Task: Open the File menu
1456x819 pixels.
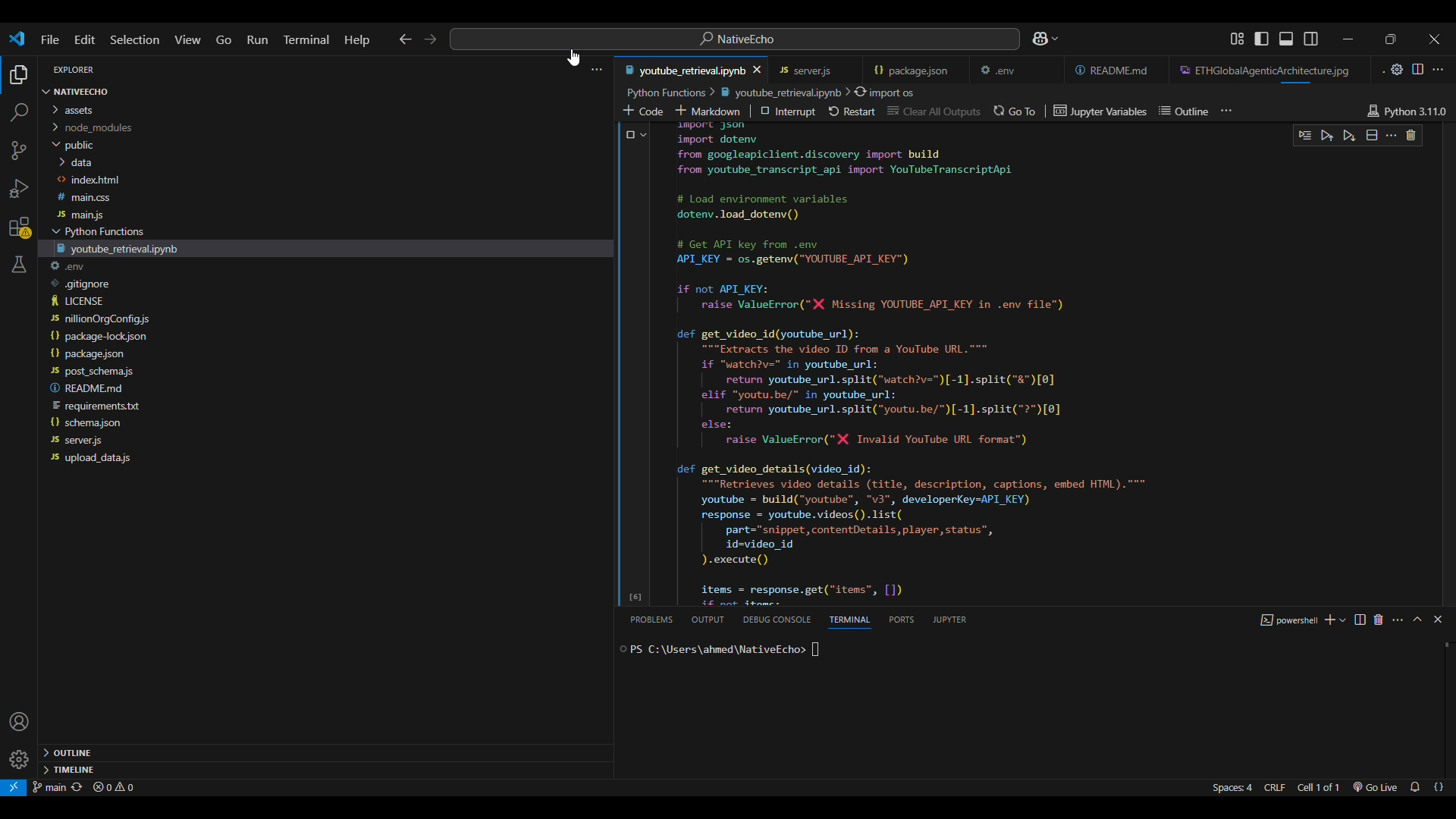Action: point(50,39)
